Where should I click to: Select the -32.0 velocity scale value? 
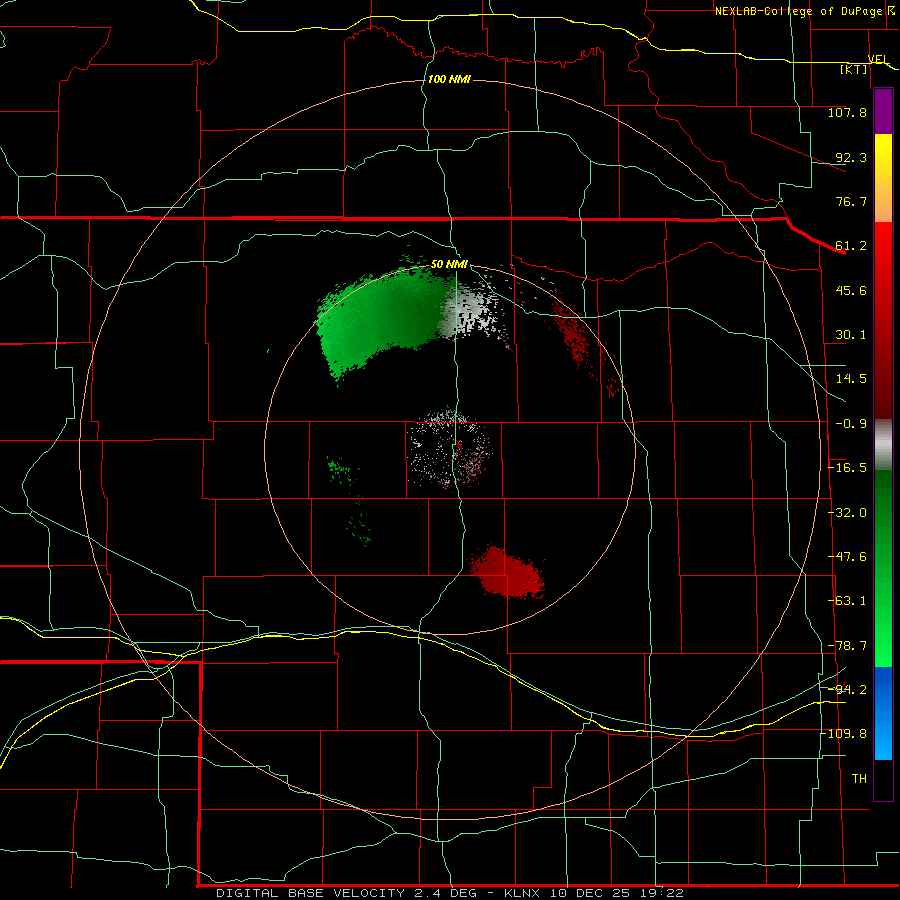[848, 513]
